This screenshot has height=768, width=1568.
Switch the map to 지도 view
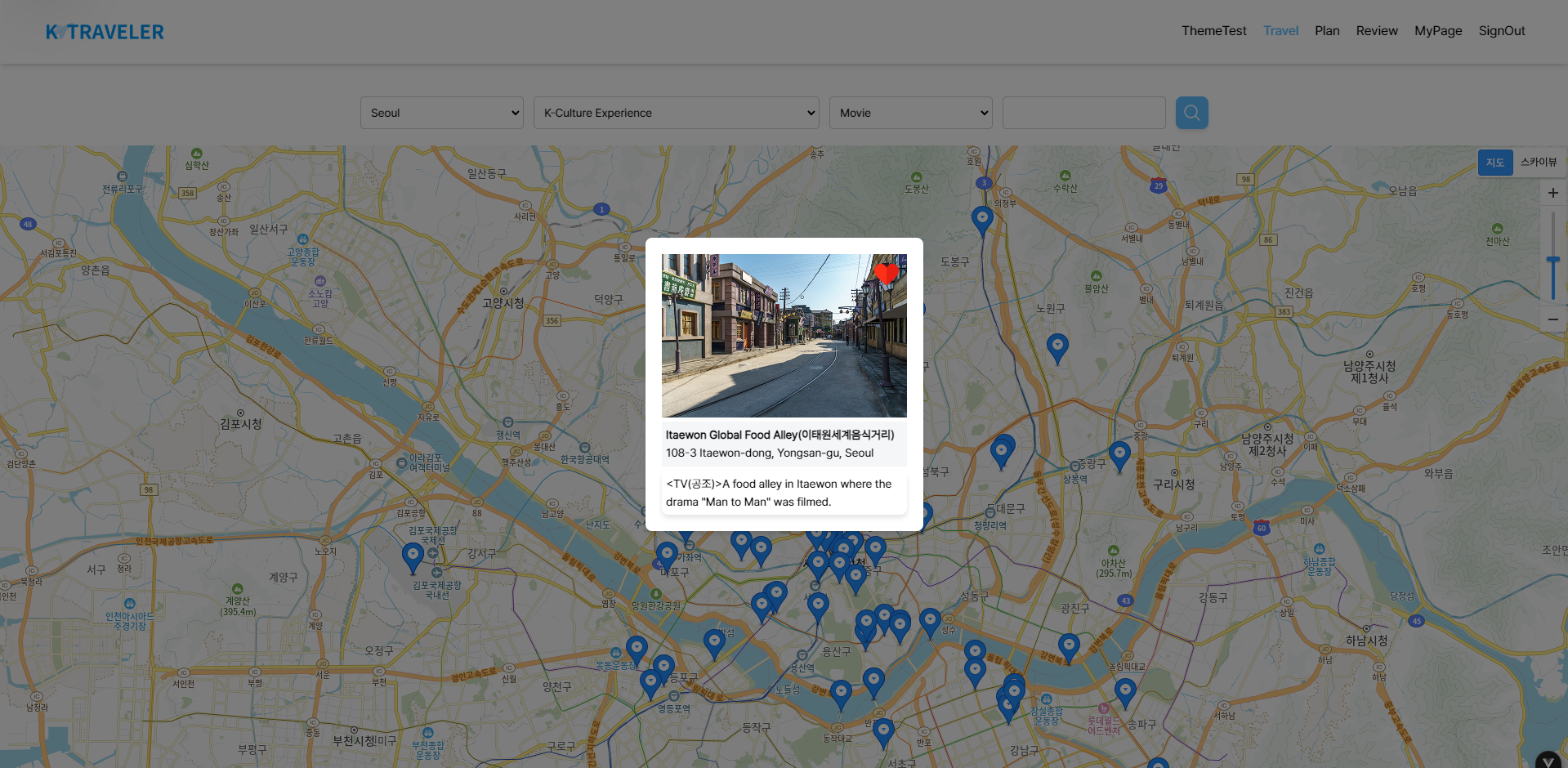[x=1495, y=163]
